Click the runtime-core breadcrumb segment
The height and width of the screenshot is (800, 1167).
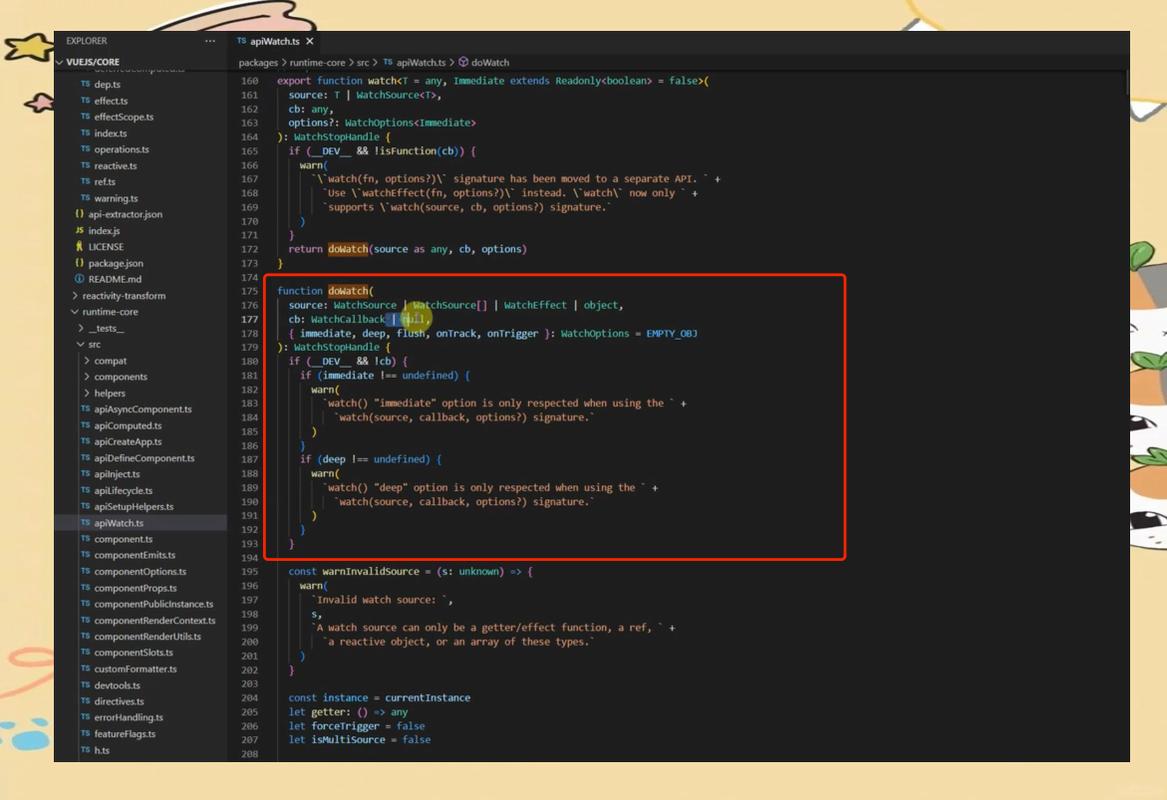coord(318,63)
